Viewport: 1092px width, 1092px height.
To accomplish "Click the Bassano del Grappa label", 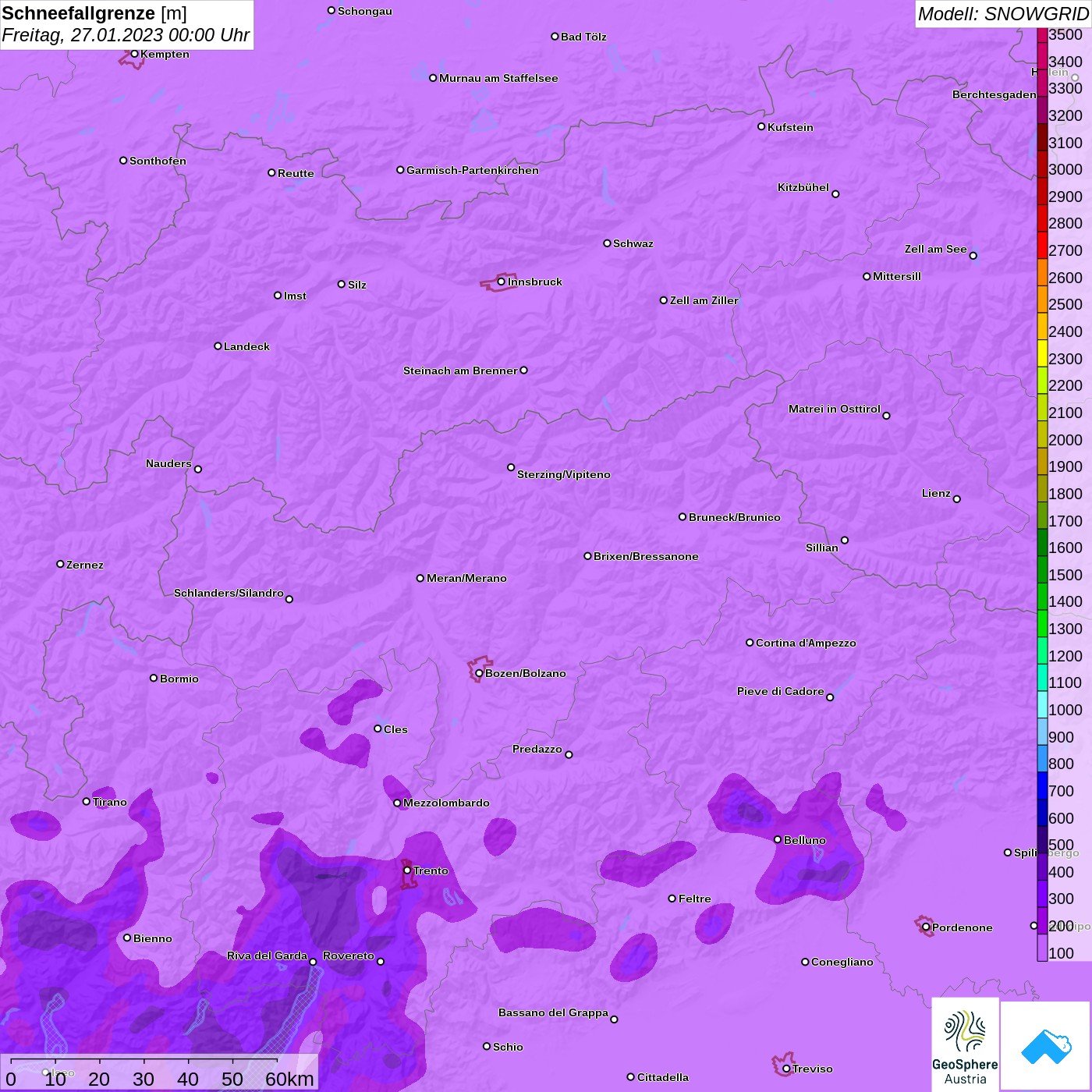I will pos(553,1012).
